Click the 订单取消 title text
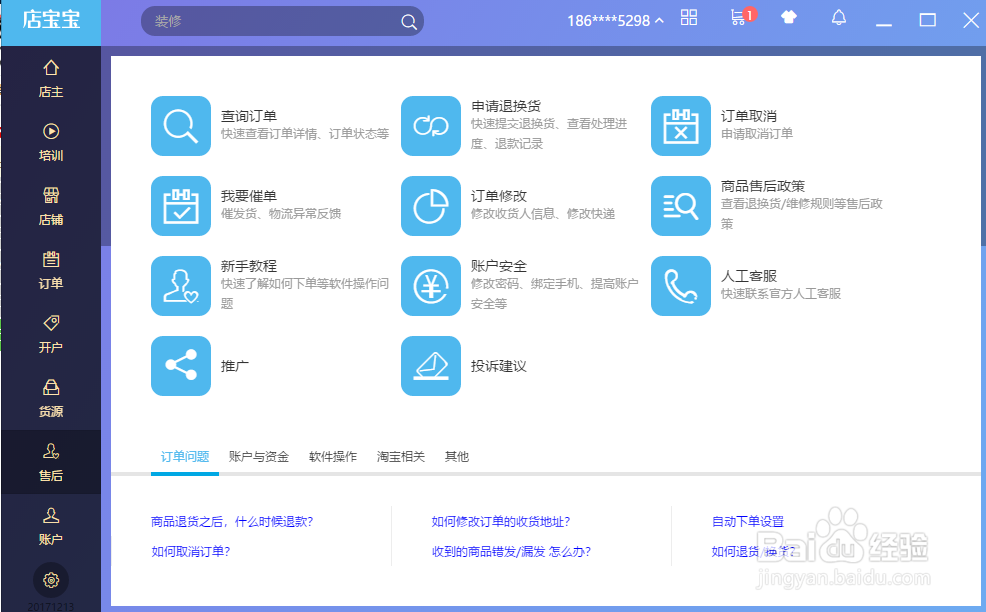This screenshot has height=612, width=986. point(748,116)
